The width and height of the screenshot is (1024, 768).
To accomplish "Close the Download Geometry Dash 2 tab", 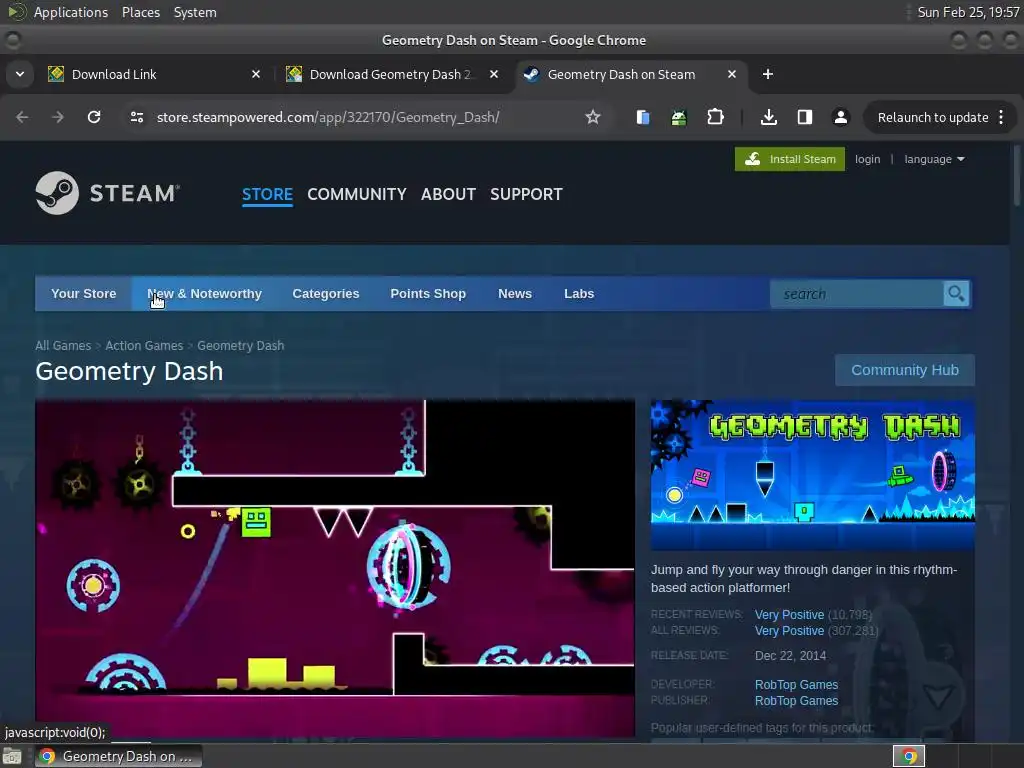I will pyautogui.click(x=494, y=74).
